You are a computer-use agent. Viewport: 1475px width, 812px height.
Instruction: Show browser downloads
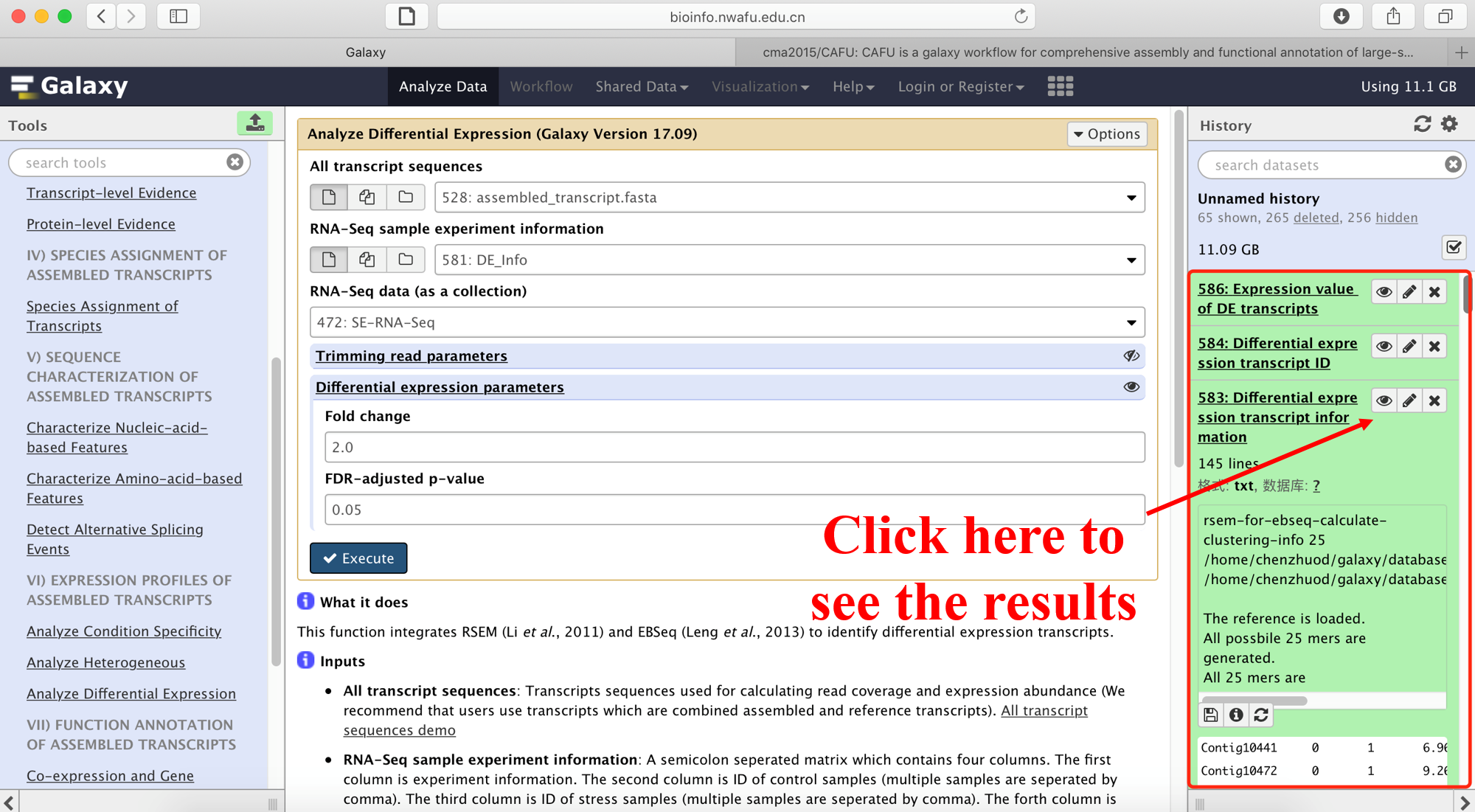tap(1342, 16)
